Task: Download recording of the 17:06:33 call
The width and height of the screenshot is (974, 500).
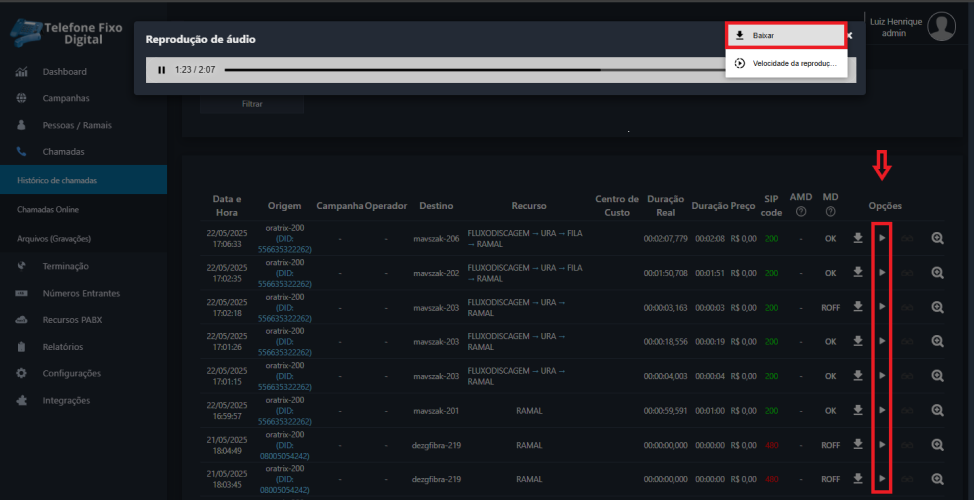Action: point(857,239)
